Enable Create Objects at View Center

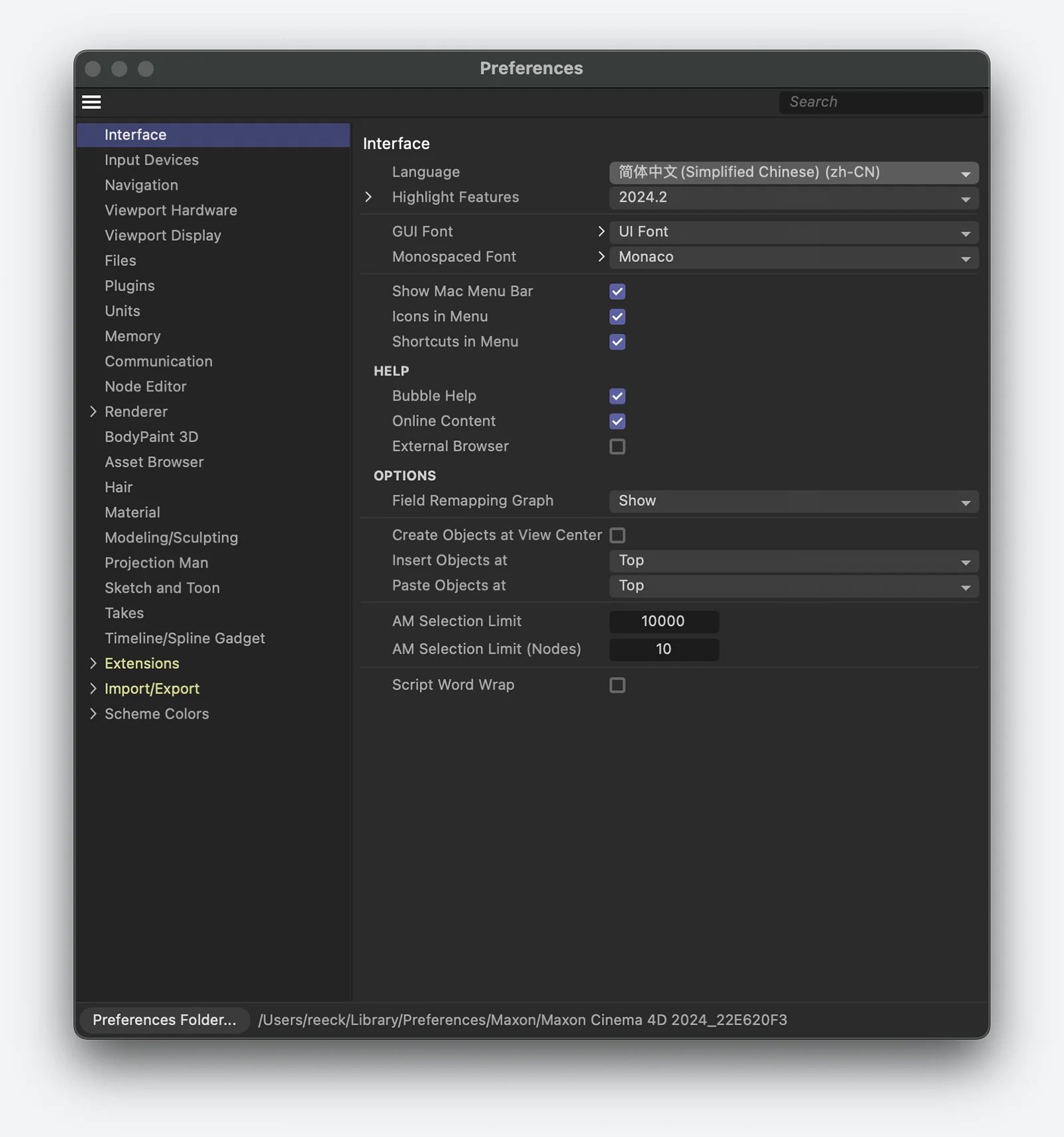click(x=617, y=535)
